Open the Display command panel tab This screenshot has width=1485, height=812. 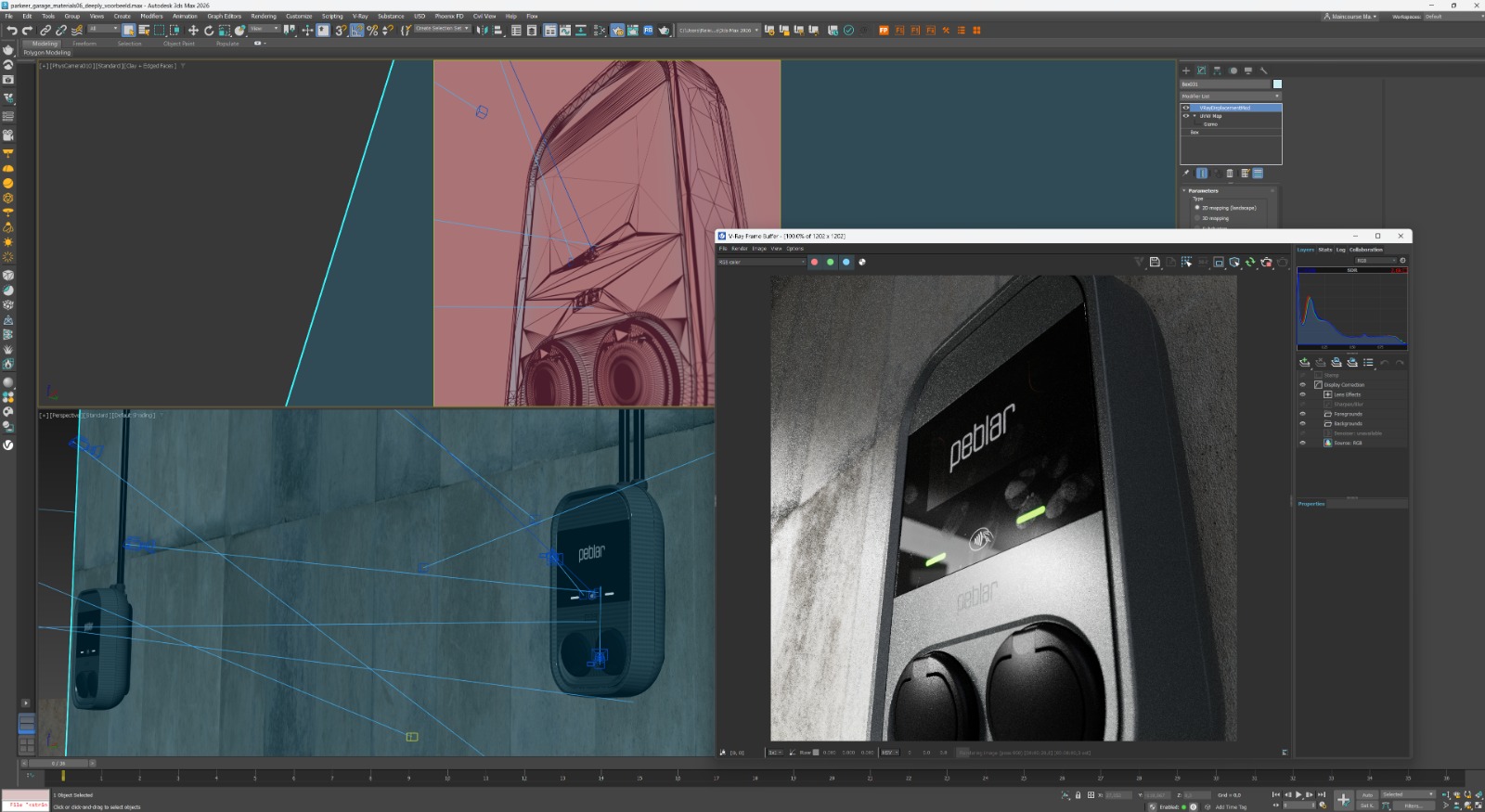point(1248,71)
